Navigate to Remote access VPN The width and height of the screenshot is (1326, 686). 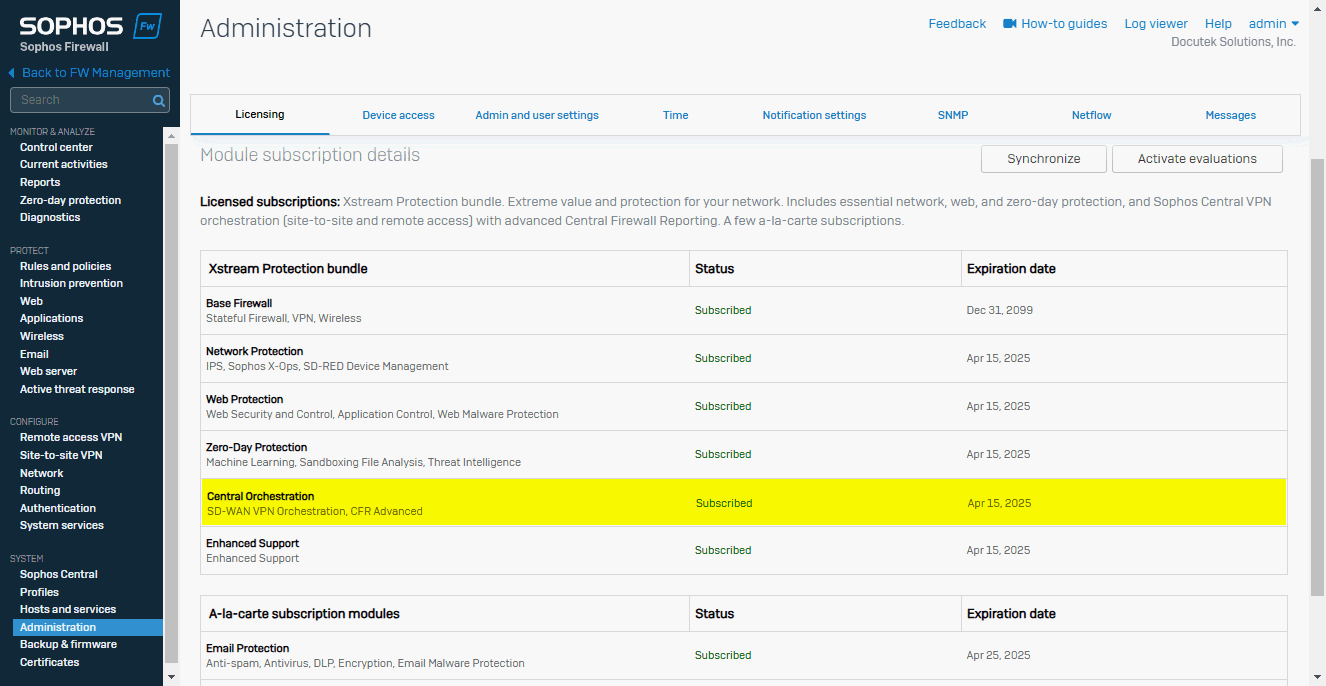point(71,437)
